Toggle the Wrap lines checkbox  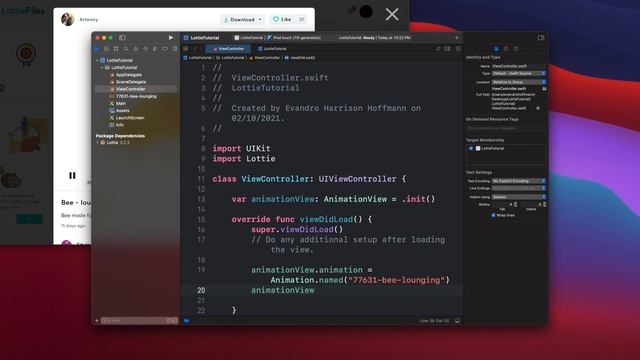493,215
